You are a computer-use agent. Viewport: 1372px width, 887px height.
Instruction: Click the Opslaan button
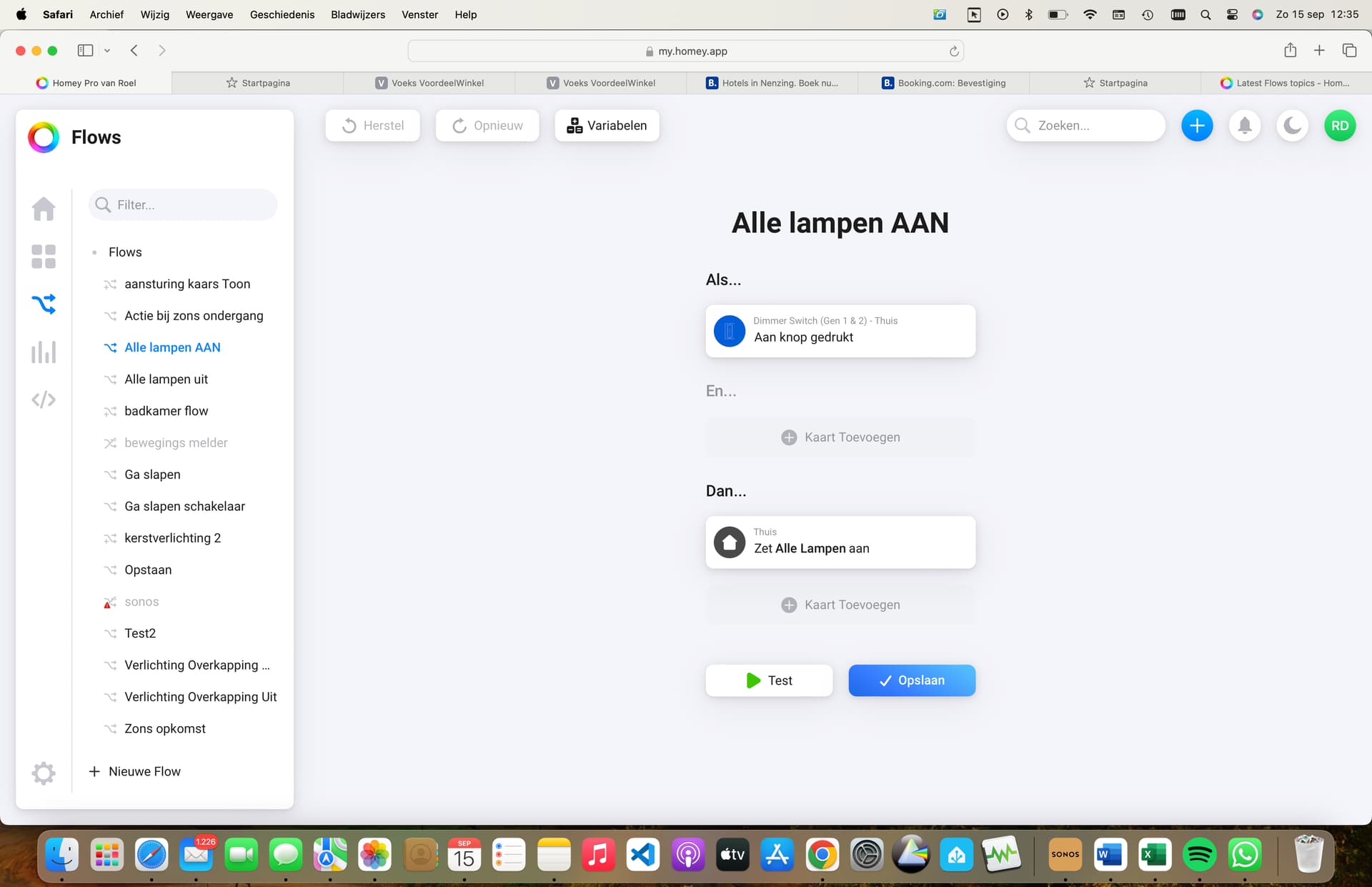pos(912,680)
